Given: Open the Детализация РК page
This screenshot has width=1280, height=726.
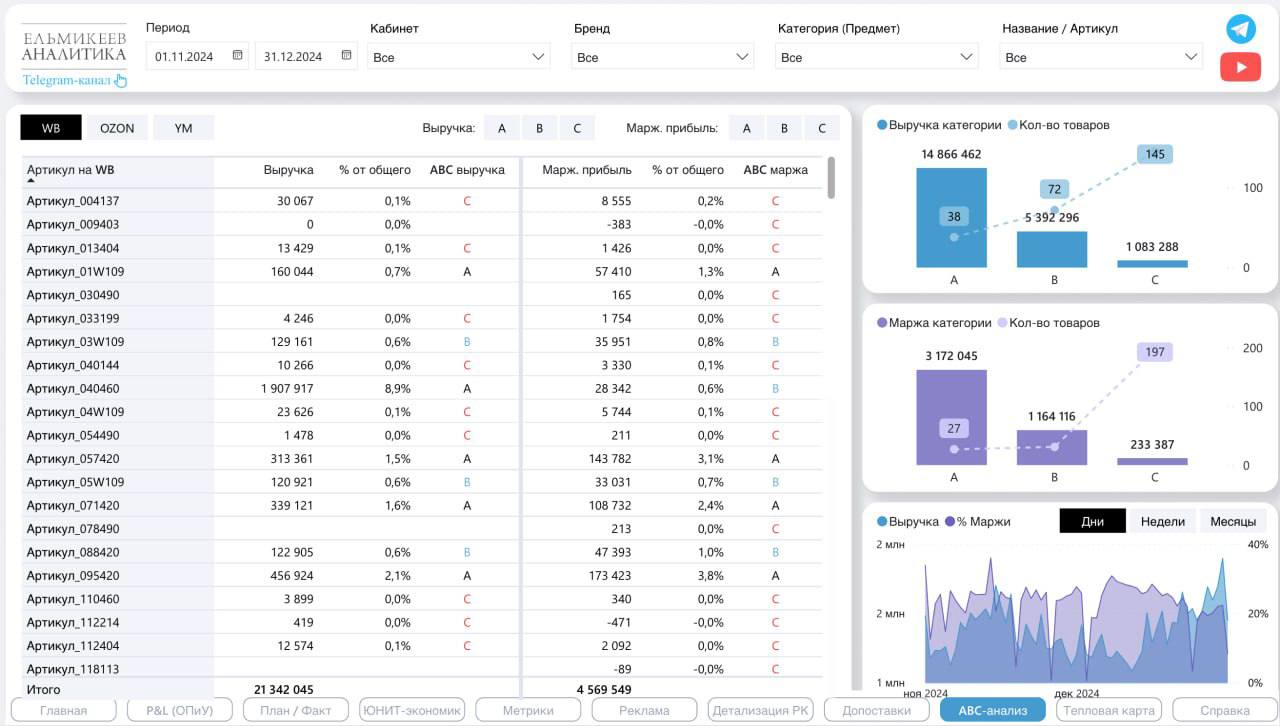Looking at the screenshot, I should [761, 710].
